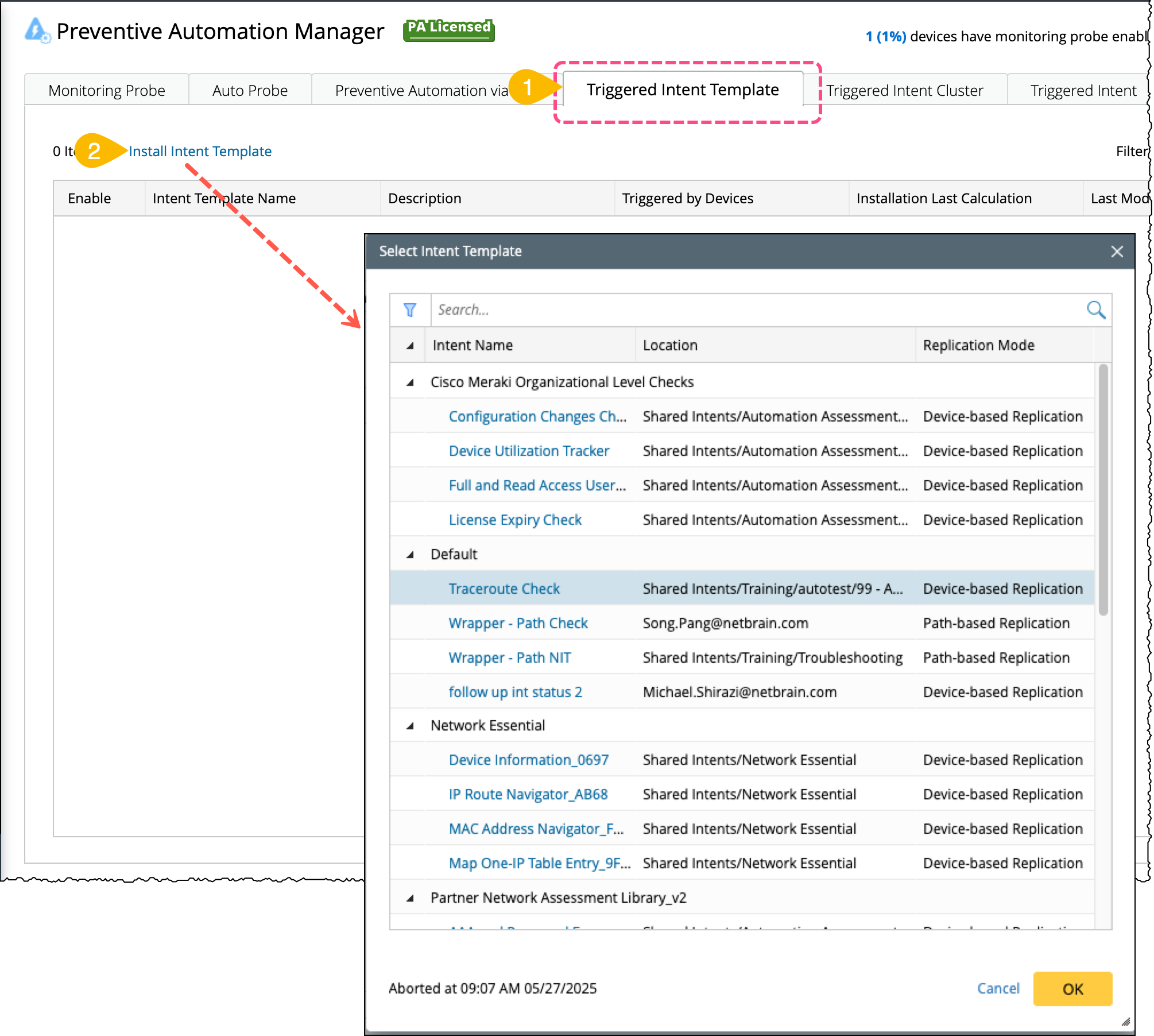Click the Preventive Automation Manager logo icon
The image size is (1154, 1036).
(37, 31)
